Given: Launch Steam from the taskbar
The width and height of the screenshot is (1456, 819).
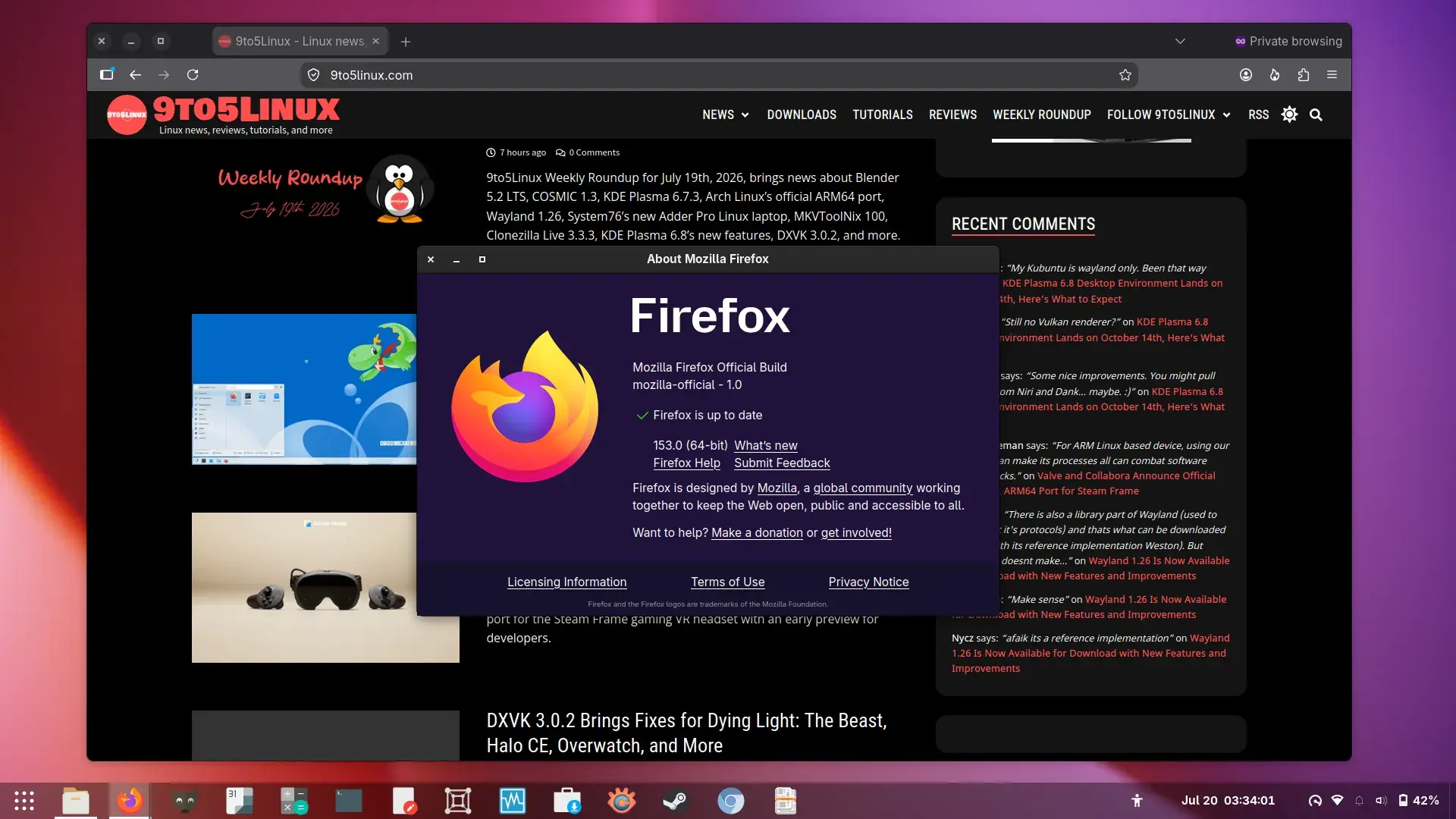Looking at the screenshot, I should [676, 801].
